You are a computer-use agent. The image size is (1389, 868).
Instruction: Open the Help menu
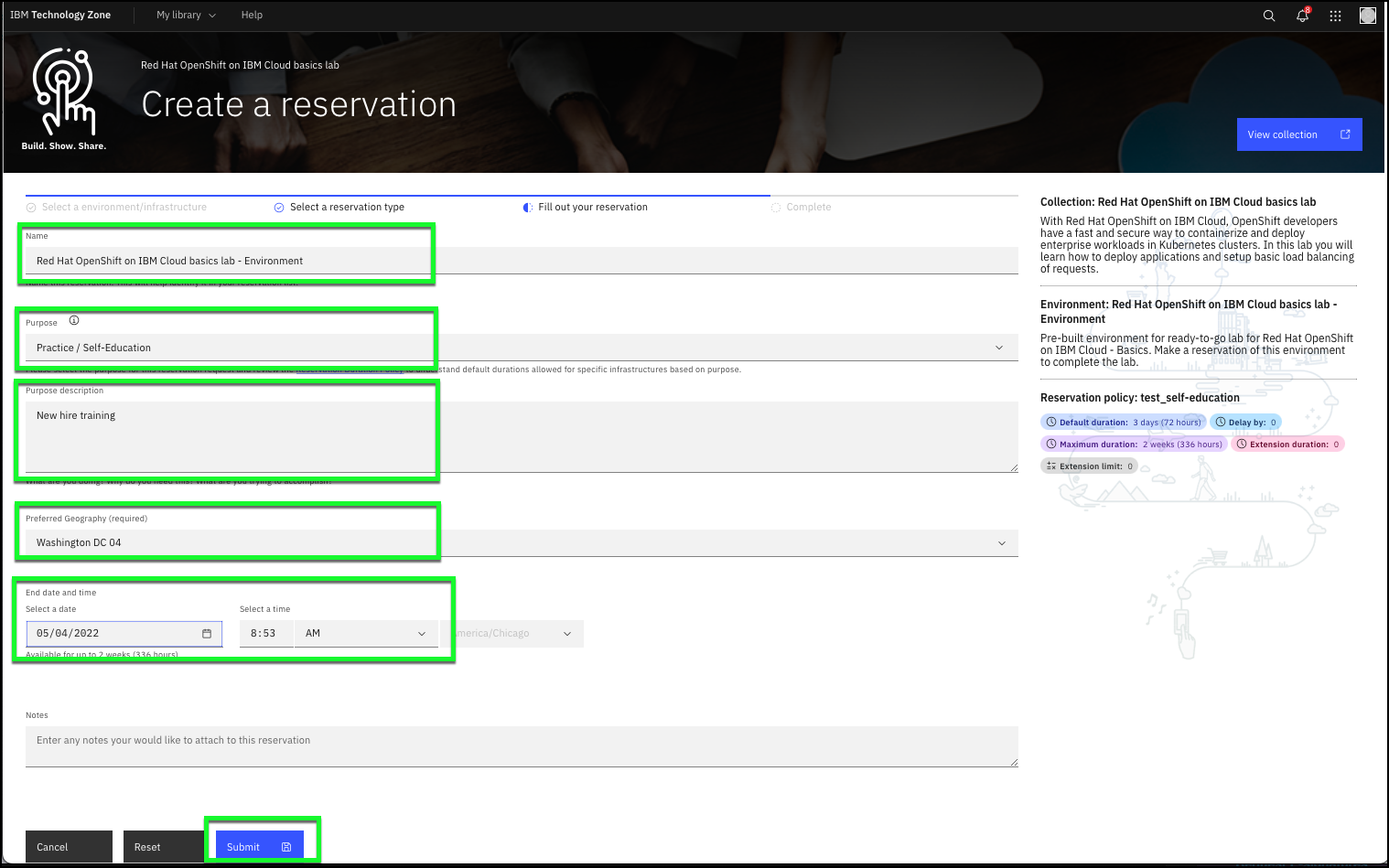tap(252, 15)
